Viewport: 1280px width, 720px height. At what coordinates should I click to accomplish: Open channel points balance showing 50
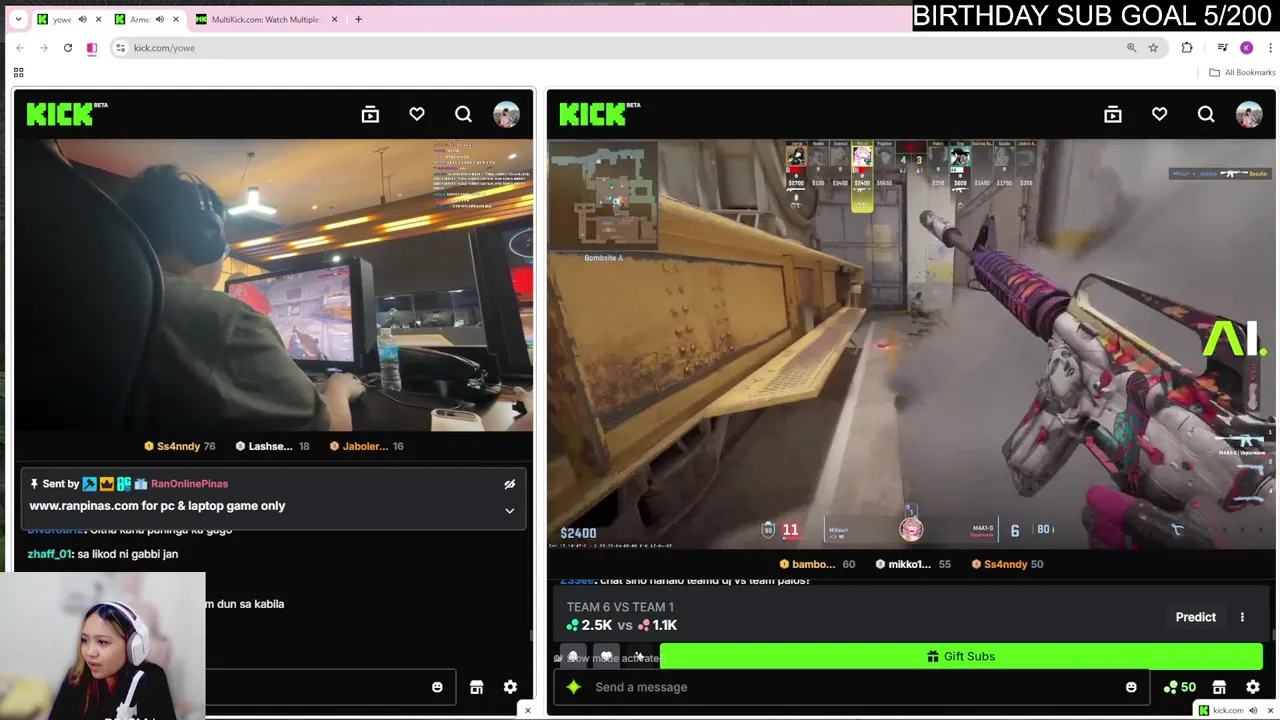[x=1180, y=687]
